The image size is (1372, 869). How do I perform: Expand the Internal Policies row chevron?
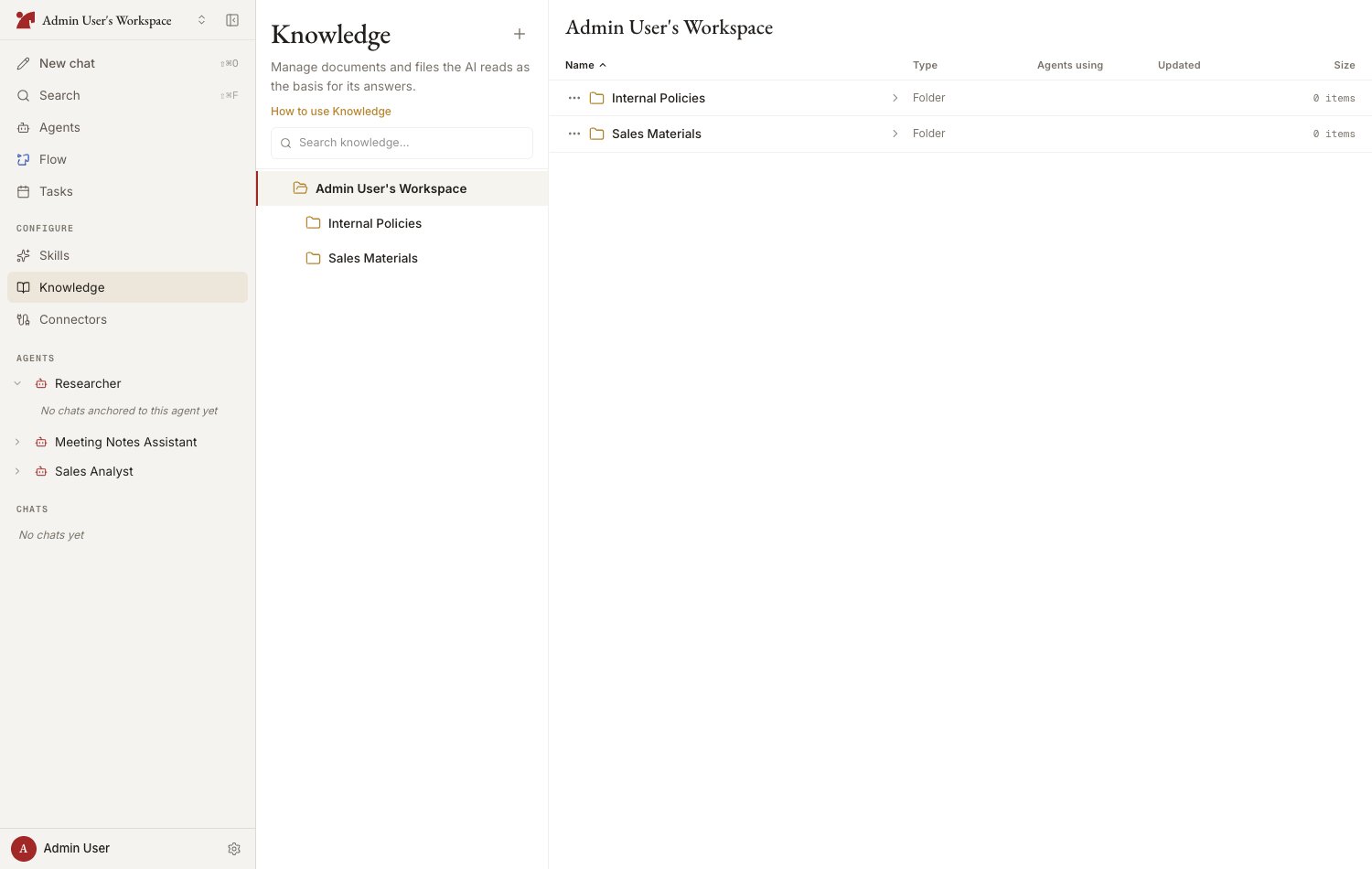895,98
